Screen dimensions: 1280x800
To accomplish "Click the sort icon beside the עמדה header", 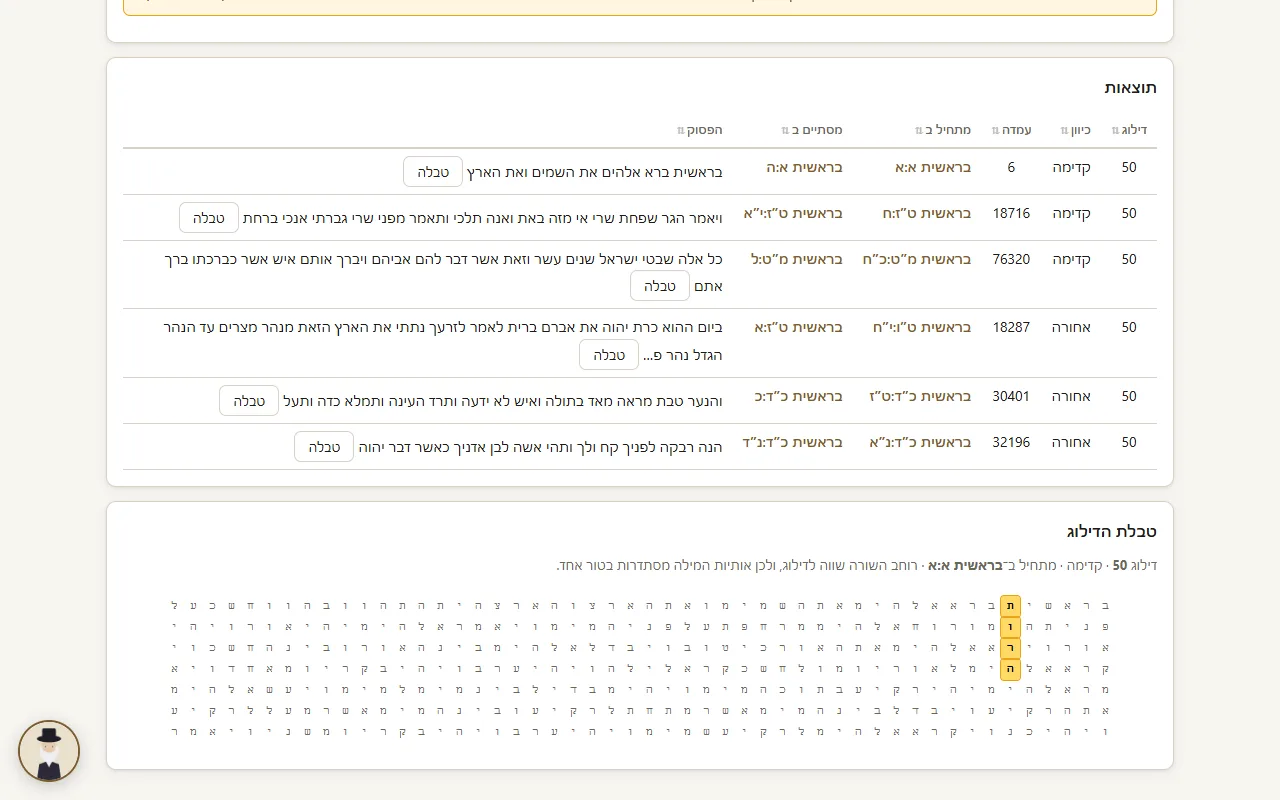I will (x=995, y=131).
